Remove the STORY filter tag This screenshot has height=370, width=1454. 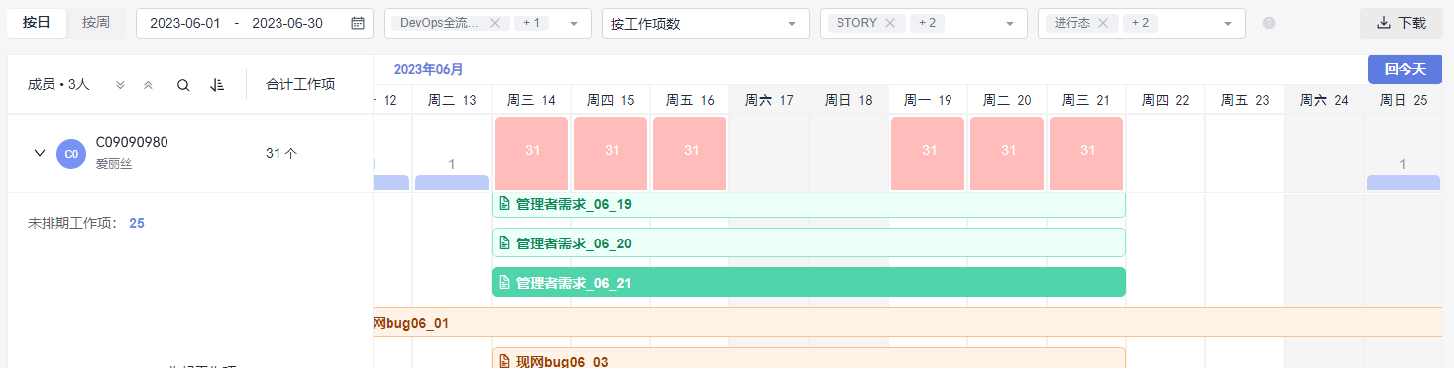[x=890, y=23]
